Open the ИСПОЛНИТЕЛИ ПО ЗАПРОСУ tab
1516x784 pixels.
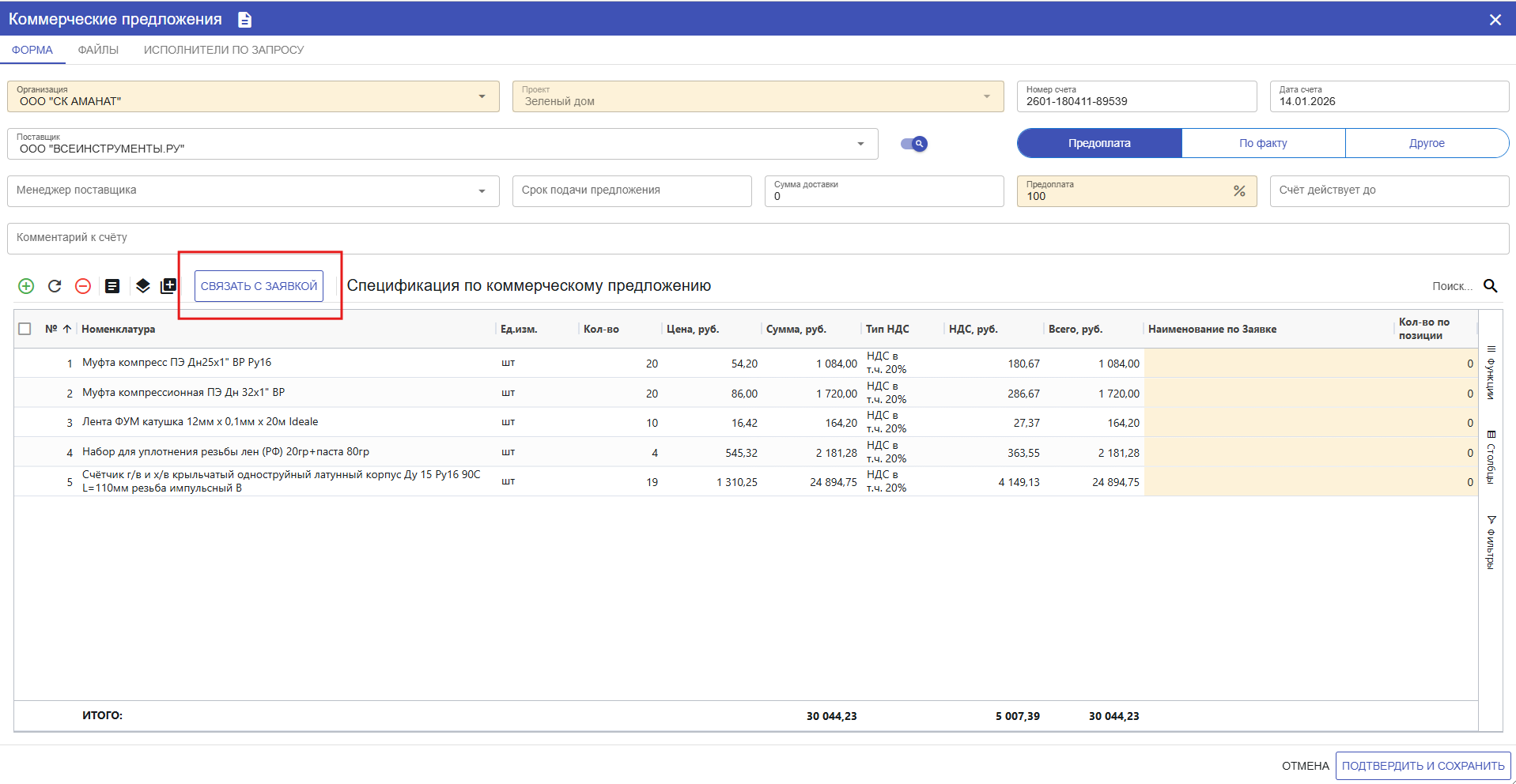point(224,50)
